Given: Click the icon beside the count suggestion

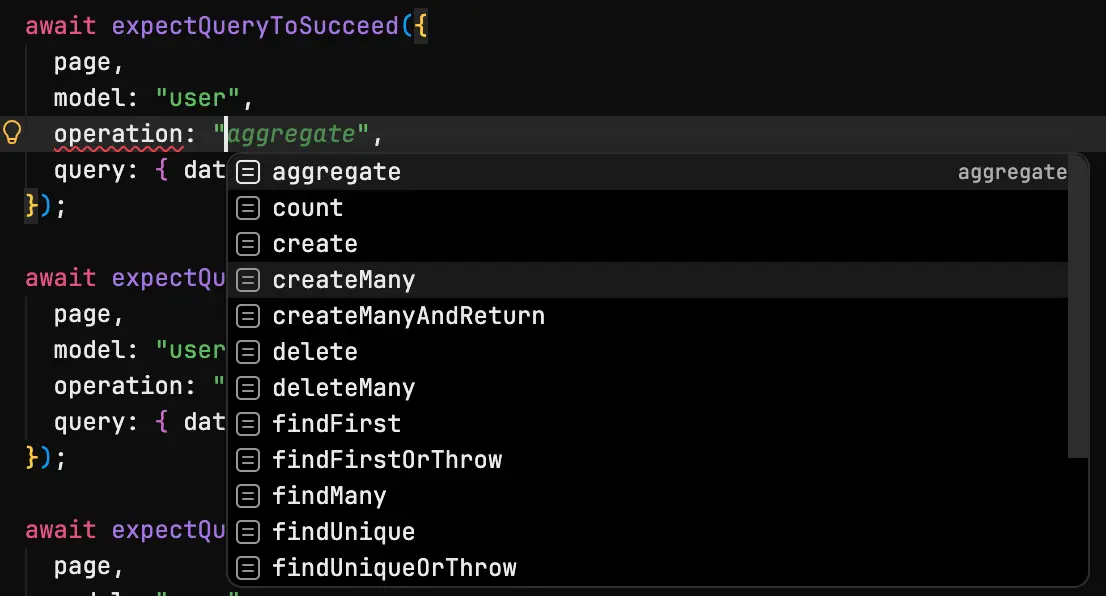Looking at the screenshot, I should point(247,207).
